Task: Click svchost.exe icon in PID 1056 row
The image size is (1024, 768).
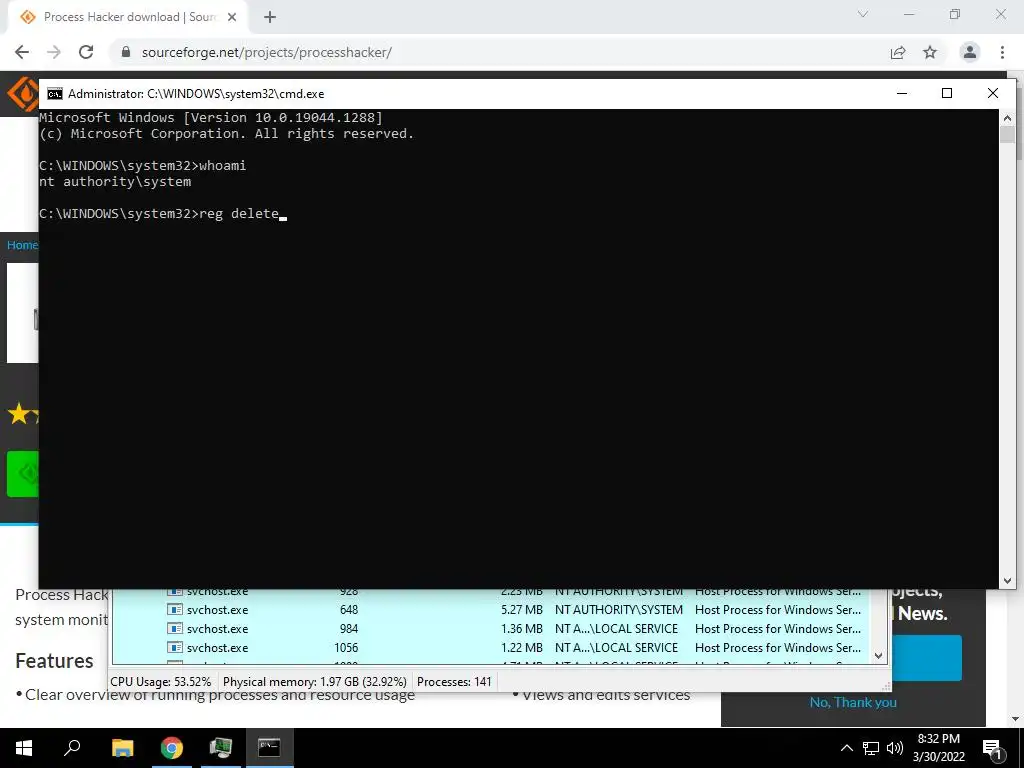Action: [x=174, y=647]
